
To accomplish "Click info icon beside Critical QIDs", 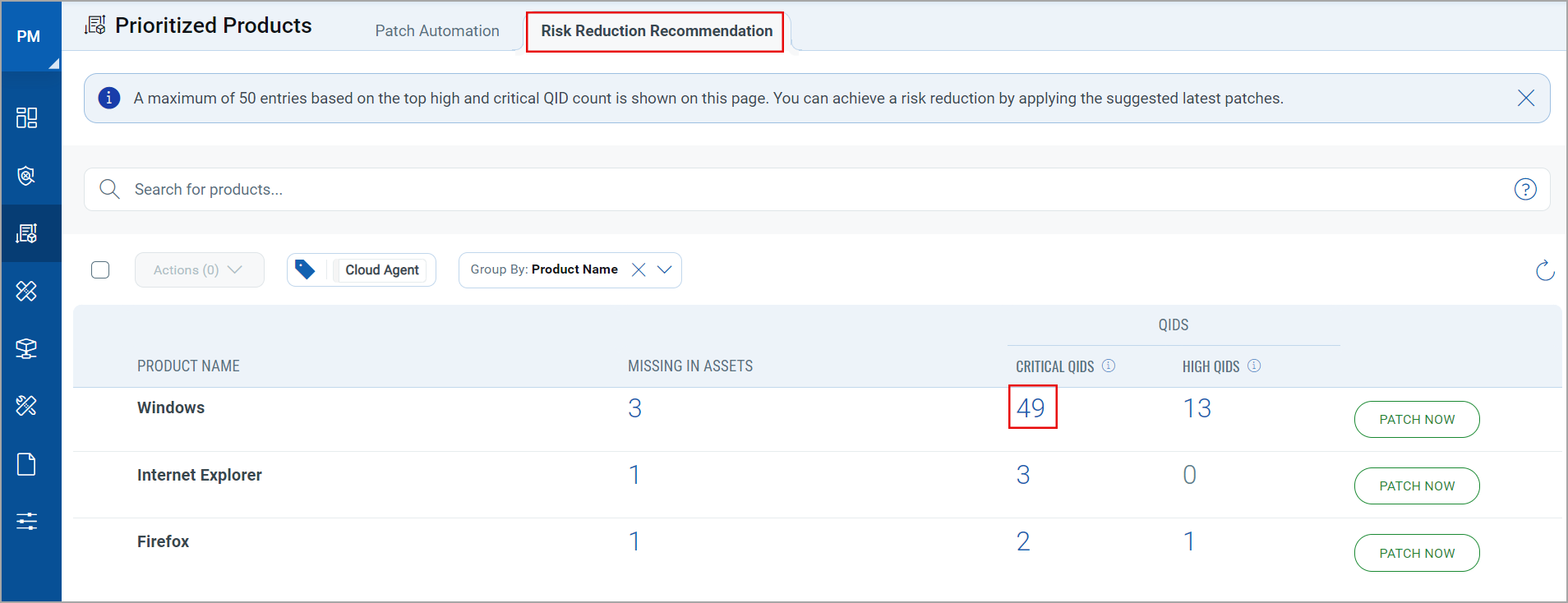I will point(1108,366).
